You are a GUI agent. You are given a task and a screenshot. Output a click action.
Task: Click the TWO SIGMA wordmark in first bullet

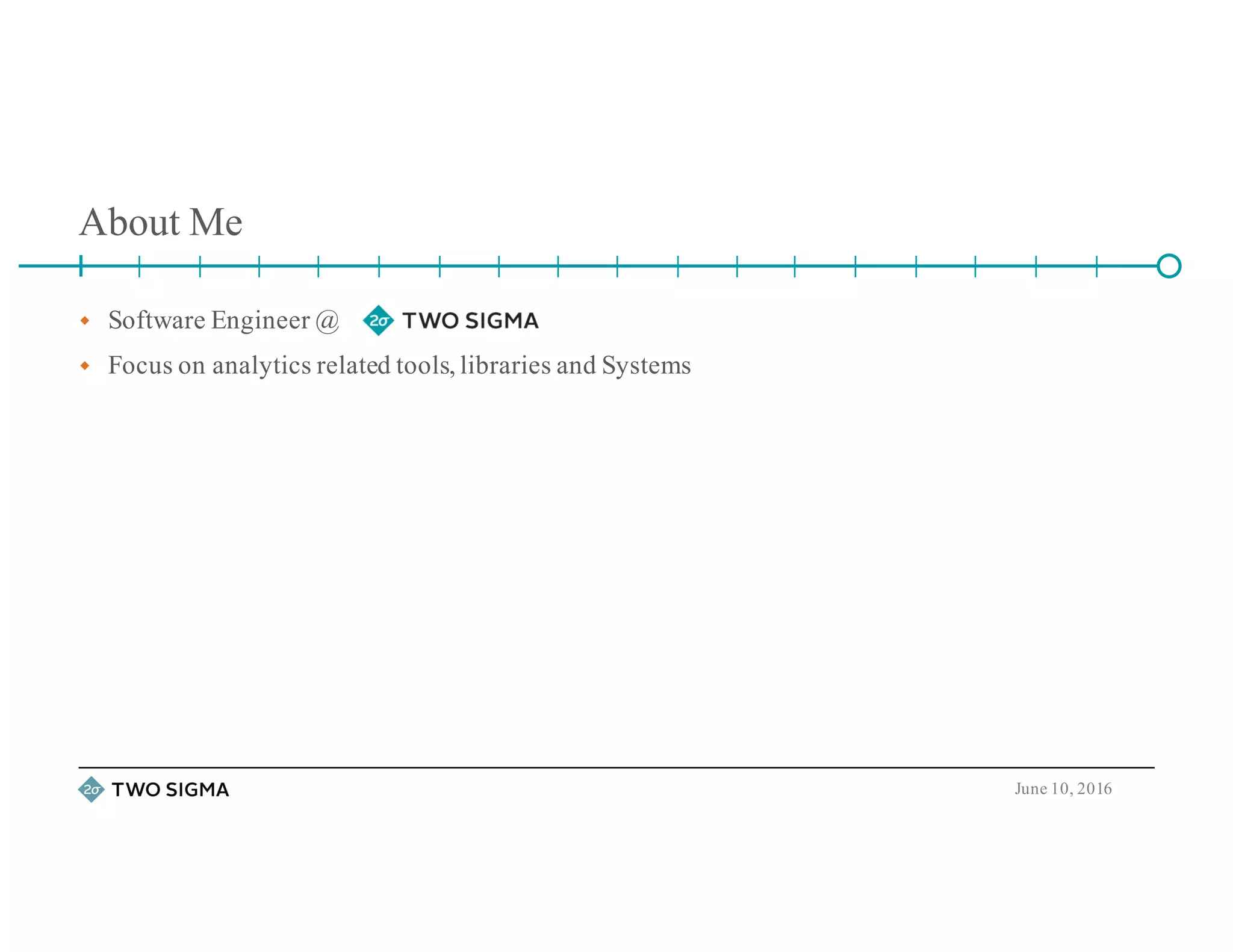[x=470, y=321]
